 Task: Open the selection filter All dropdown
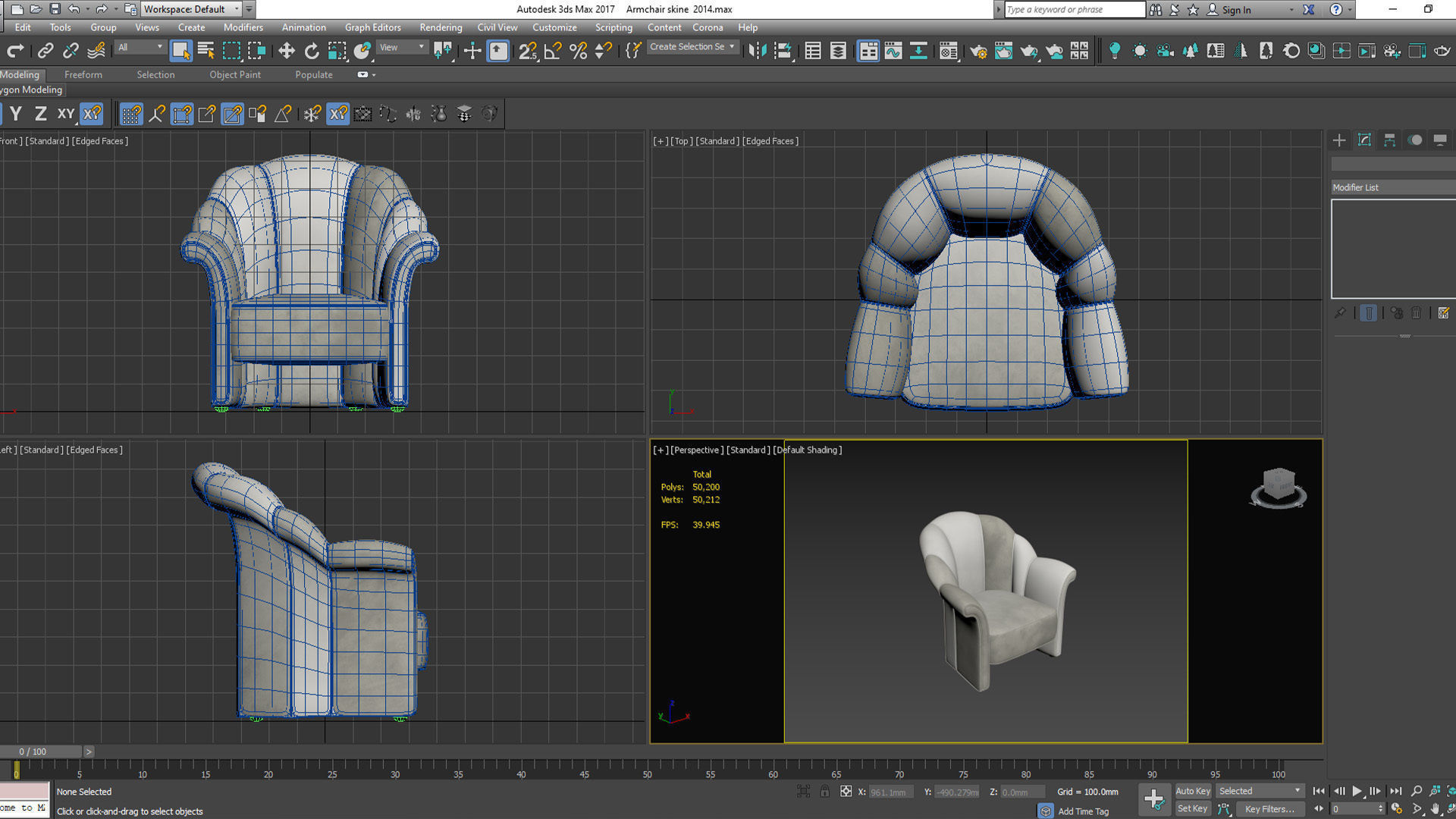tap(140, 47)
